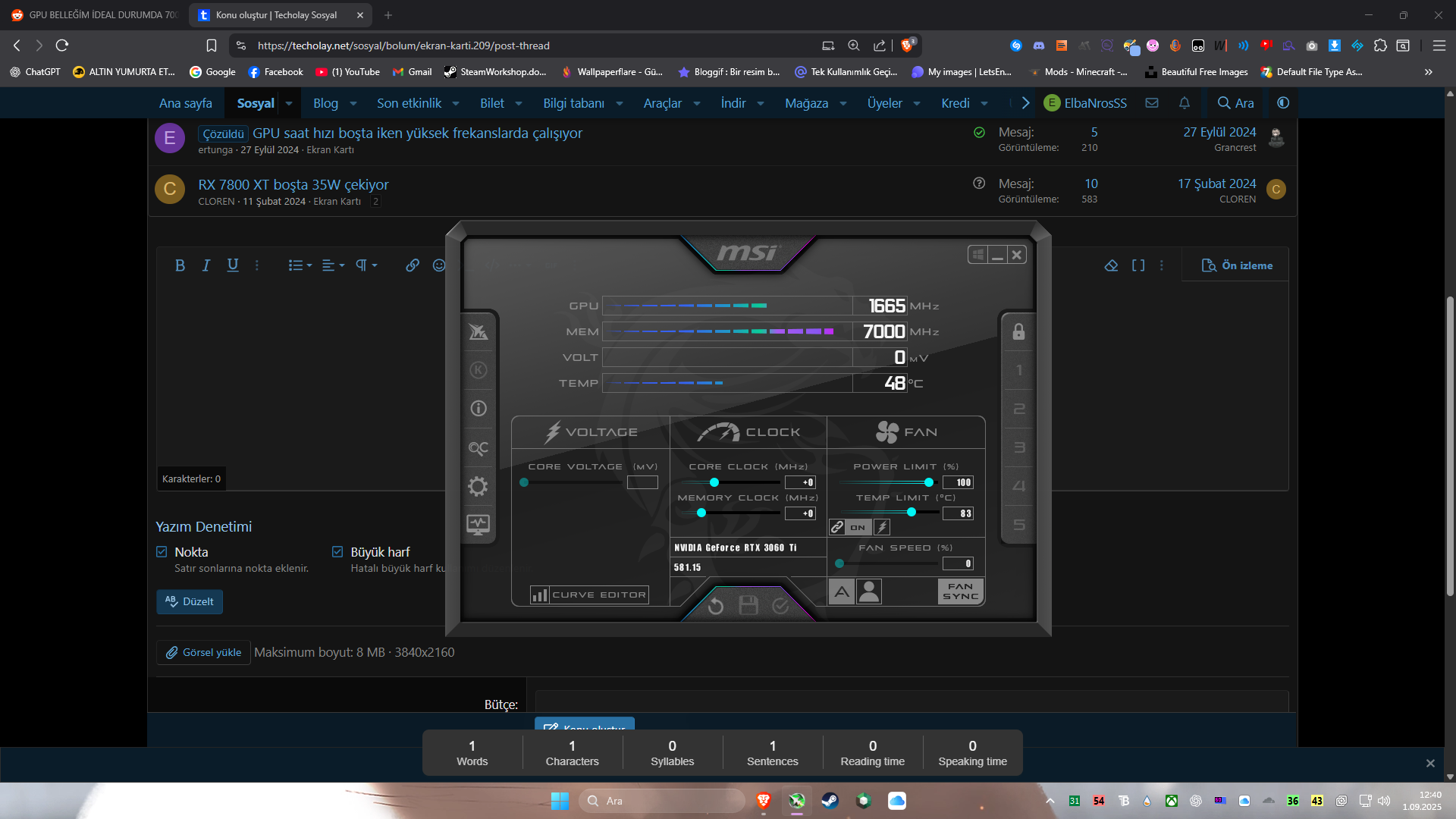Toggle Fan Sync button
The image size is (1456, 819).
point(961,591)
